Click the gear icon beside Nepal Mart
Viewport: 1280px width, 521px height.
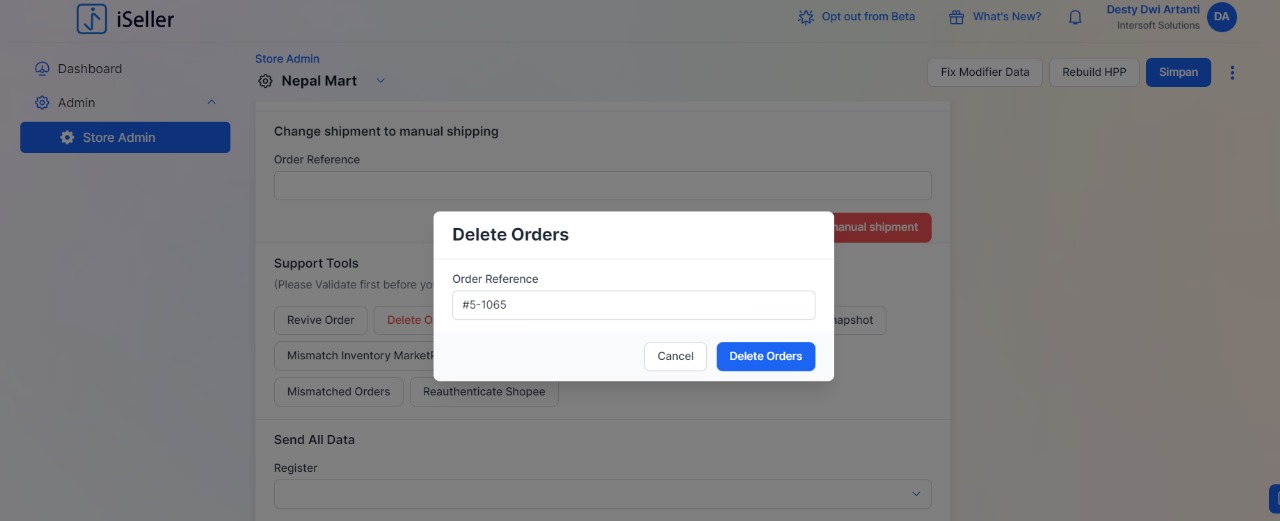265,81
